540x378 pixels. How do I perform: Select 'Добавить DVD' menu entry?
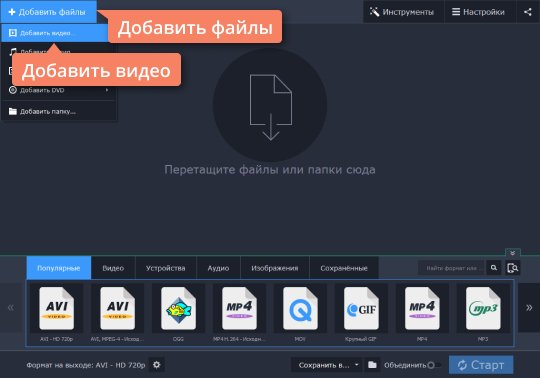(59, 90)
